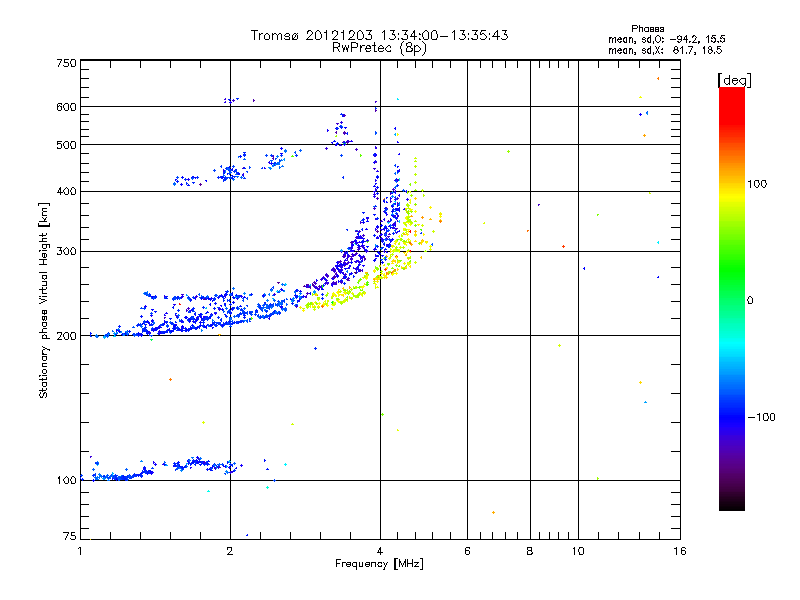
Task: Click the x-axis tick label '2'
Action: [x=230, y=551]
